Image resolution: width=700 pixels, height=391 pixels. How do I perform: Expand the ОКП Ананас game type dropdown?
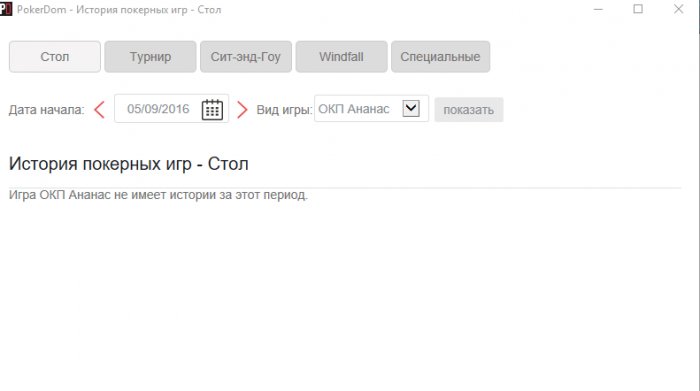point(411,108)
